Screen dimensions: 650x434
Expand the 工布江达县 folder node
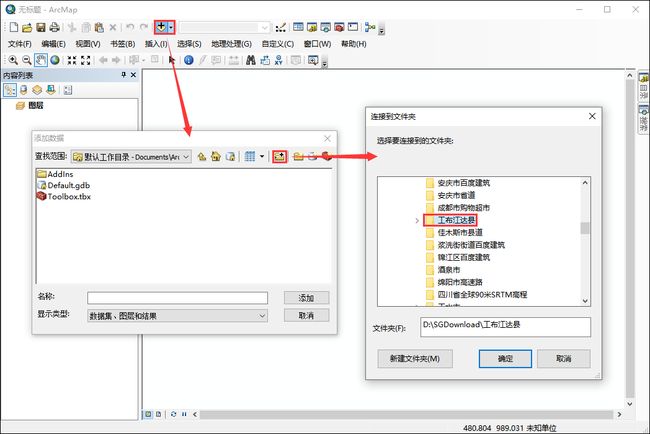pos(417,220)
